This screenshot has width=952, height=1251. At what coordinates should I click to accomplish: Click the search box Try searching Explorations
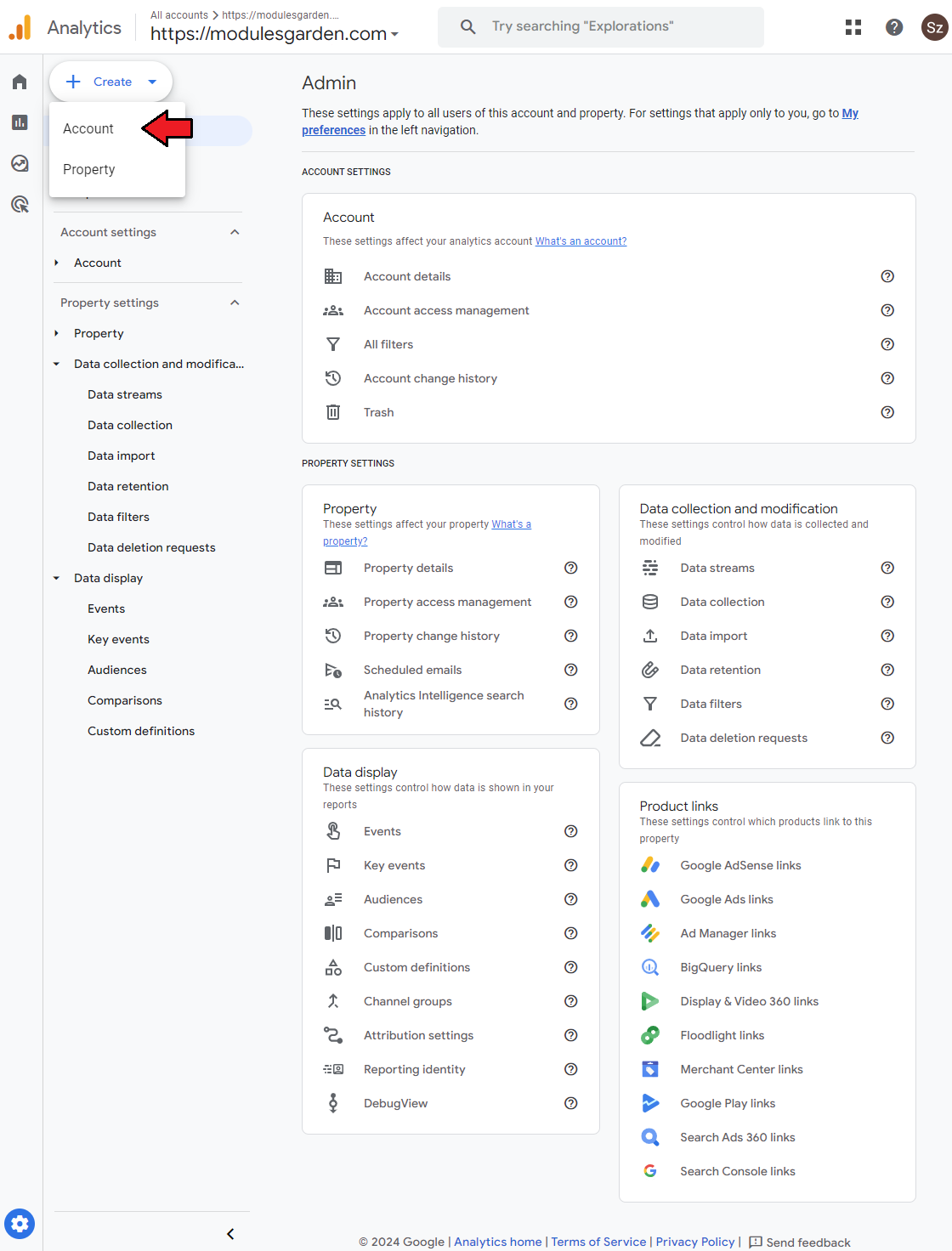pyautogui.click(x=601, y=27)
